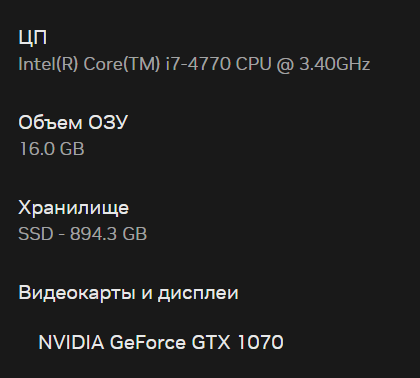Click the GeForce word in the GPU entry
Image resolution: width=420 pixels, height=378 pixels.
click(x=147, y=342)
